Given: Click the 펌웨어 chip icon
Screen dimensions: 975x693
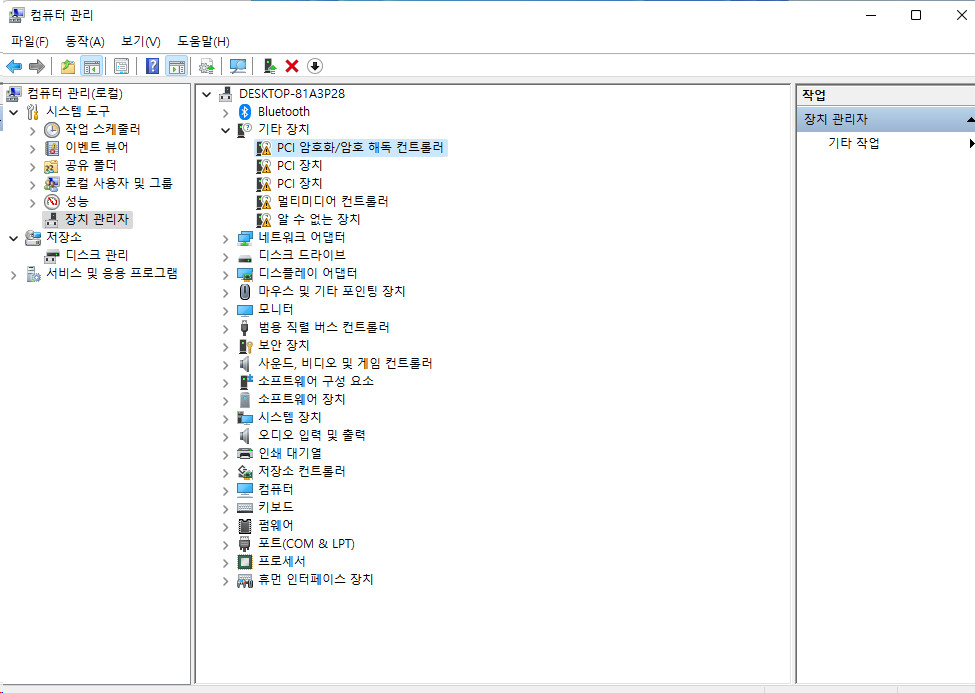Looking at the screenshot, I should click(245, 526).
